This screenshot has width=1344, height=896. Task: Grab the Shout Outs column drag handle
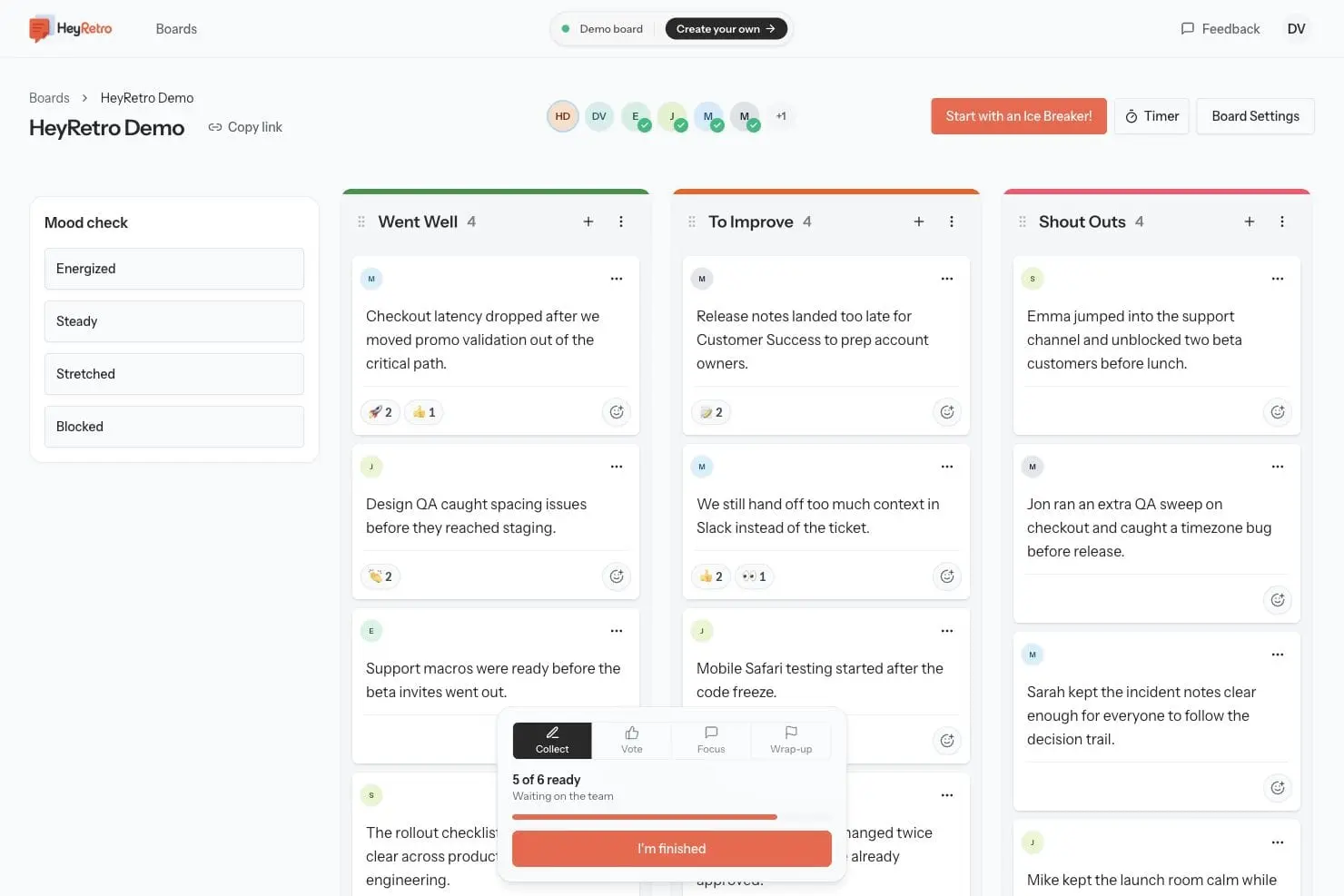(x=1023, y=222)
